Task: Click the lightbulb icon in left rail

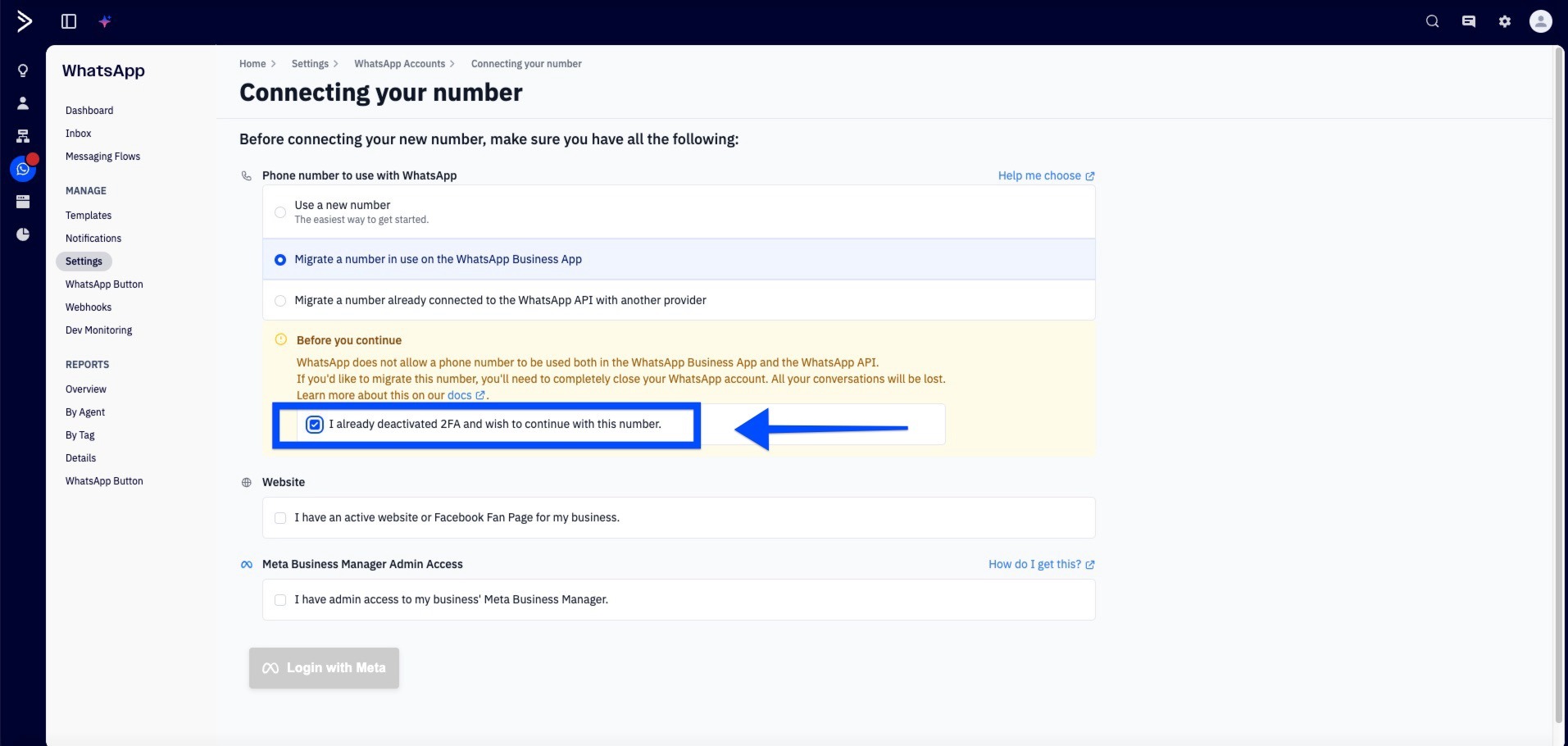Action: (23, 71)
